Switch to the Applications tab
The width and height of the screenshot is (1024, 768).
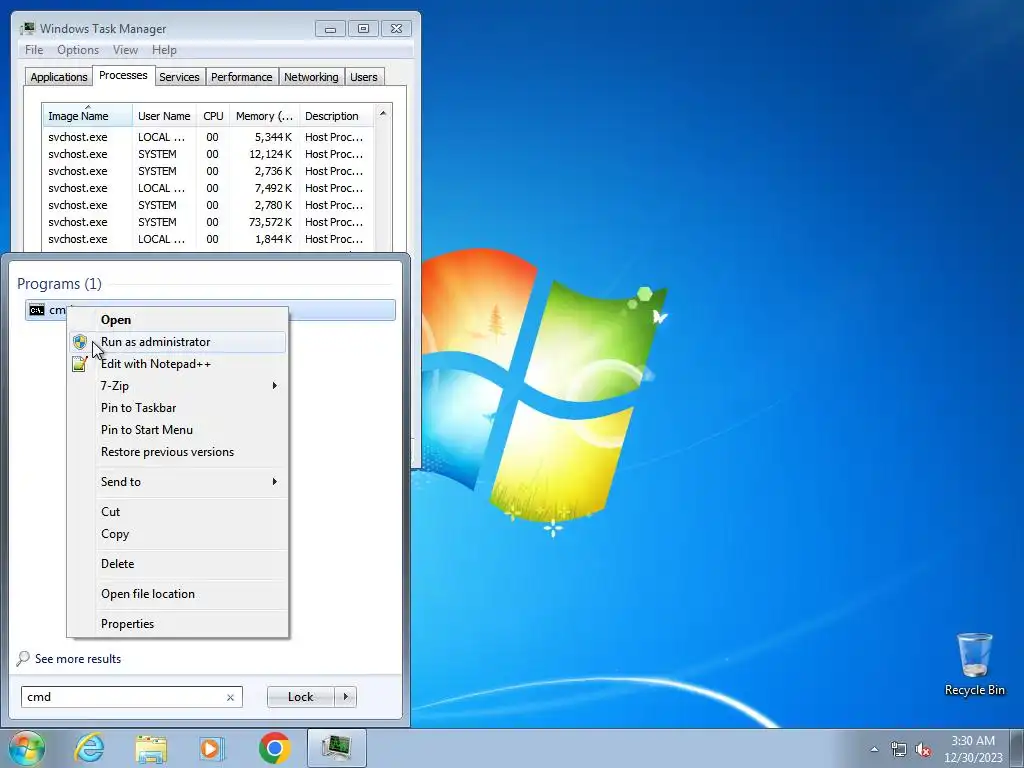59,77
